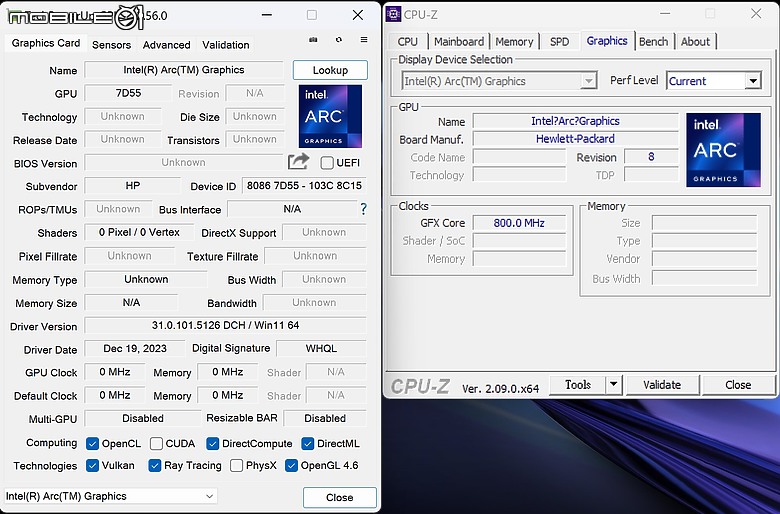This screenshot has width=780, height=514.
Task: Click the version text Ver. 2.09.0.x64
Action: point(500,389)
